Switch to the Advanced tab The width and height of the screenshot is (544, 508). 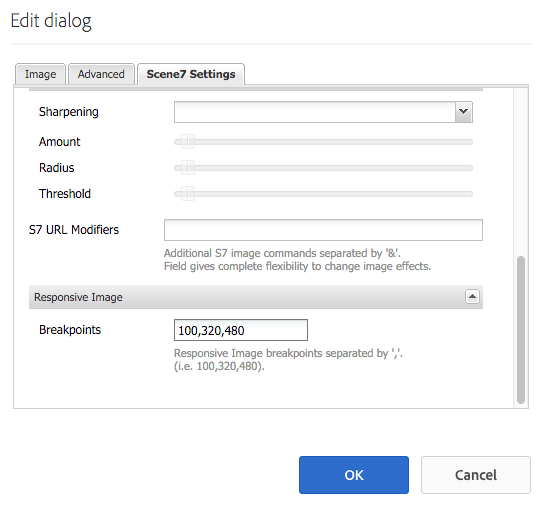click(x=101, y=74)
